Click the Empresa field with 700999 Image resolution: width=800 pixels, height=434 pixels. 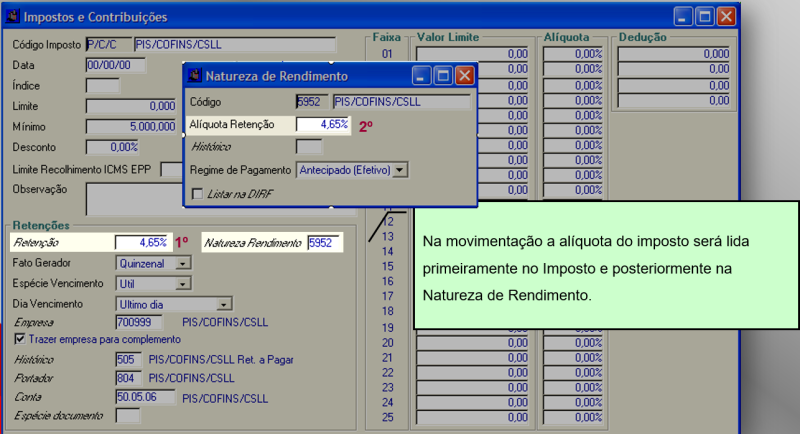(x=139, y=322)
